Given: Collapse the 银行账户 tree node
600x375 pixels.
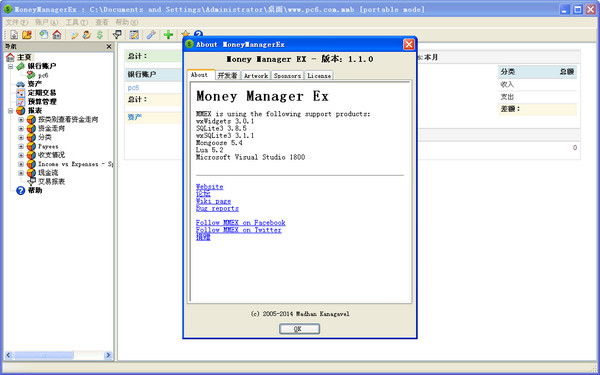Looking at the screenshot, I should coord(10,66).
